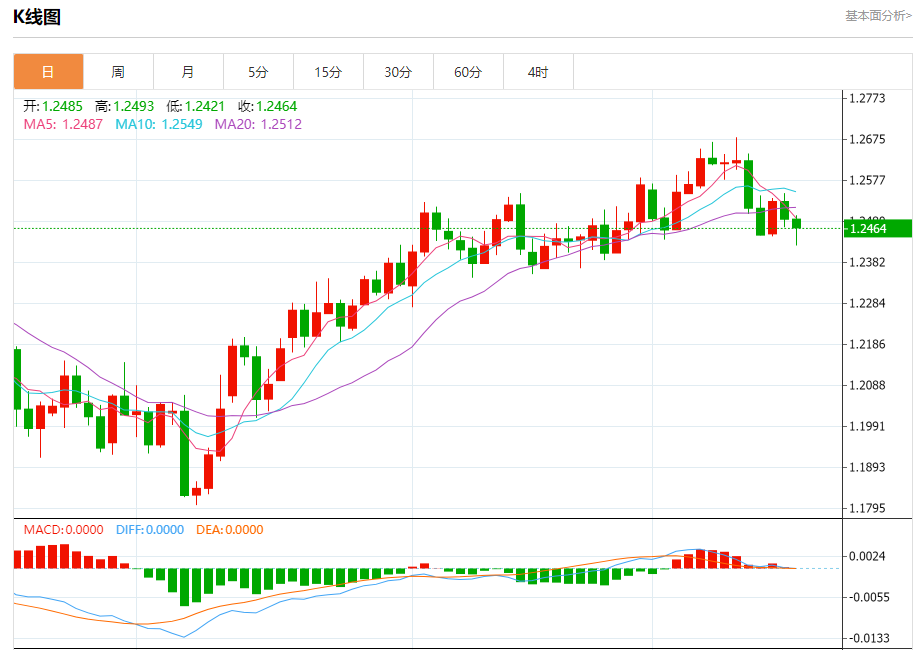Screen dimensions: 919x650
Task: Click the 0.0024 MACD axis label
Action: point(867,556)
